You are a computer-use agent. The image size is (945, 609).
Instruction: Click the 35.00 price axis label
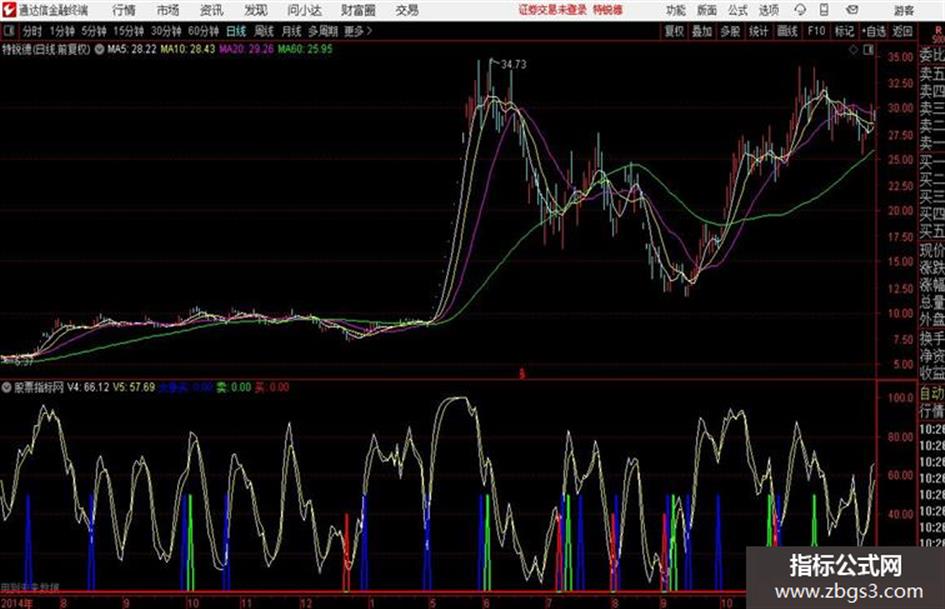[x=900, y=57]
